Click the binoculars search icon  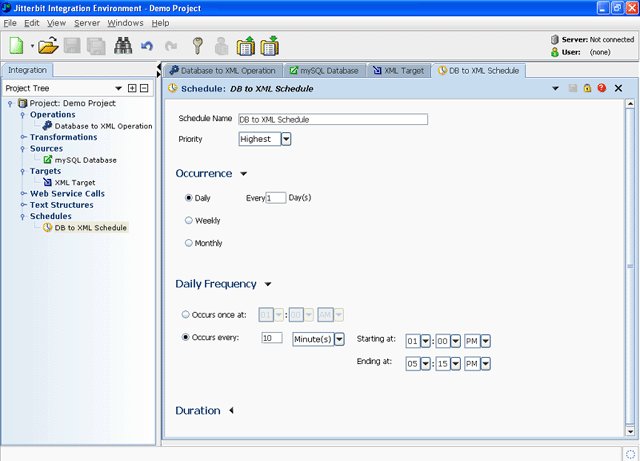tap(124, 46)
